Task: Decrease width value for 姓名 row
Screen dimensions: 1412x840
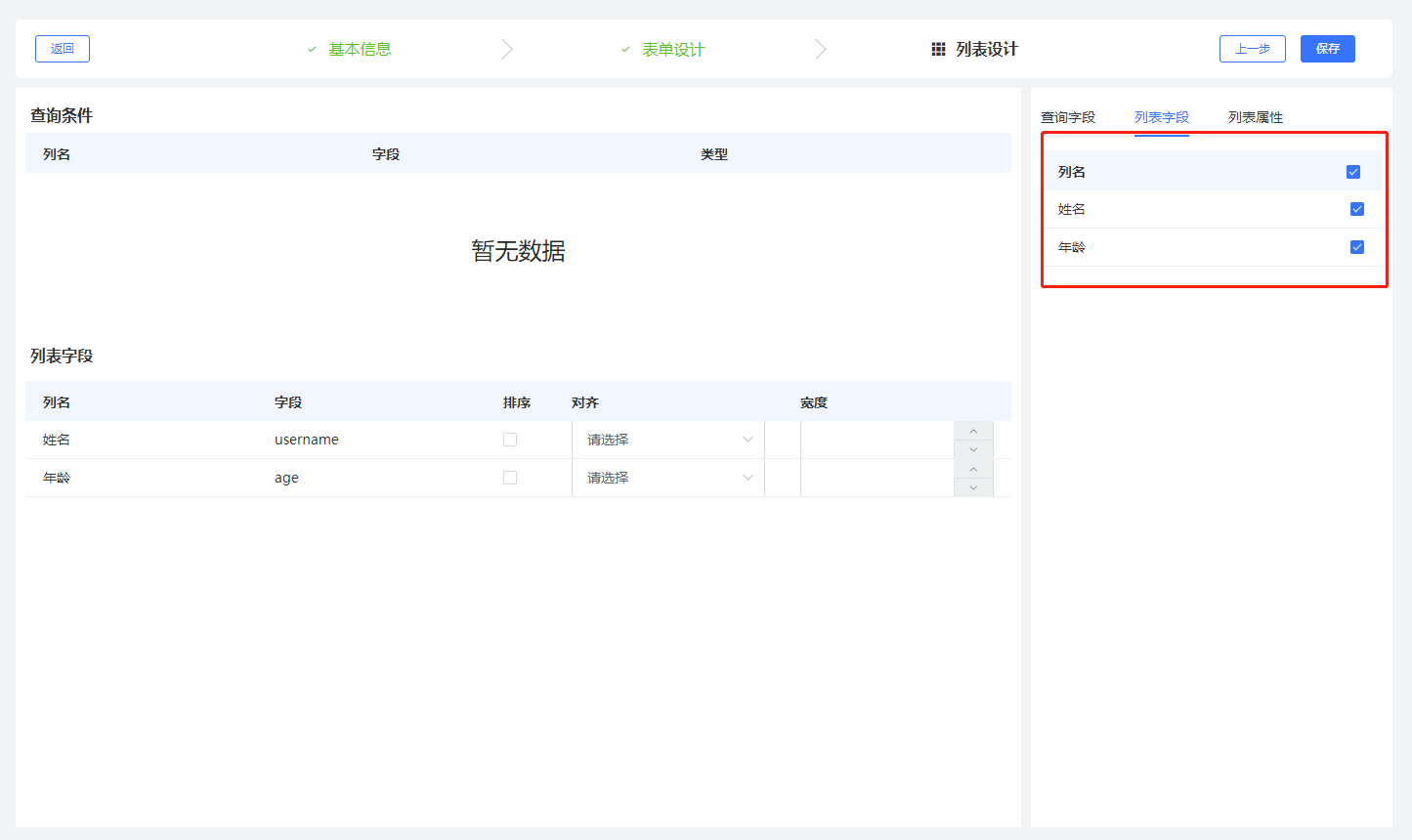Action: 973,449
